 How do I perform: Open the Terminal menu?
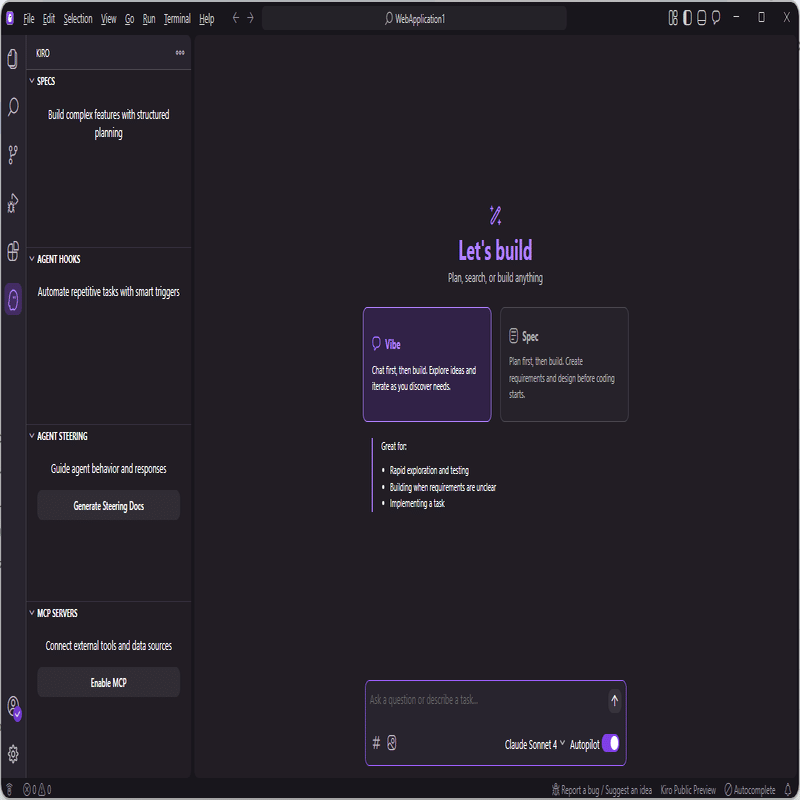click(176, 17)
